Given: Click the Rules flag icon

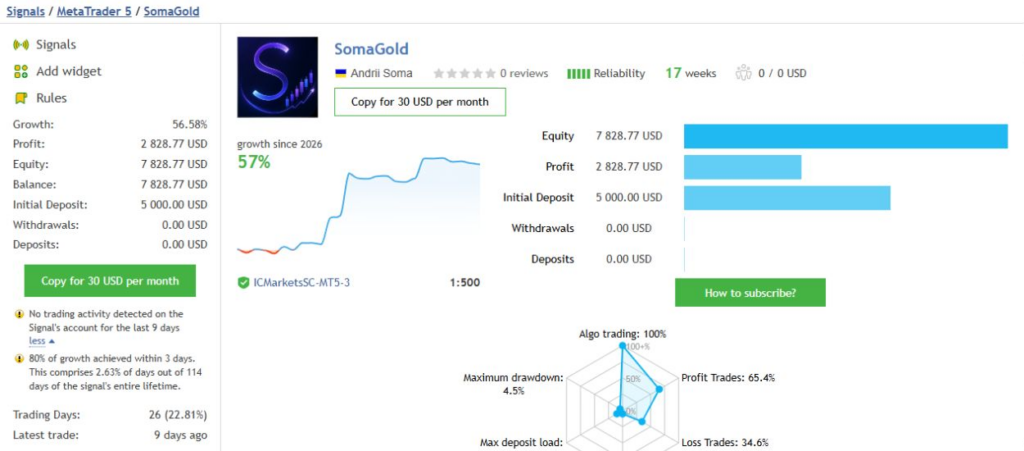Looking at the screenshot, I should point(21,99).
